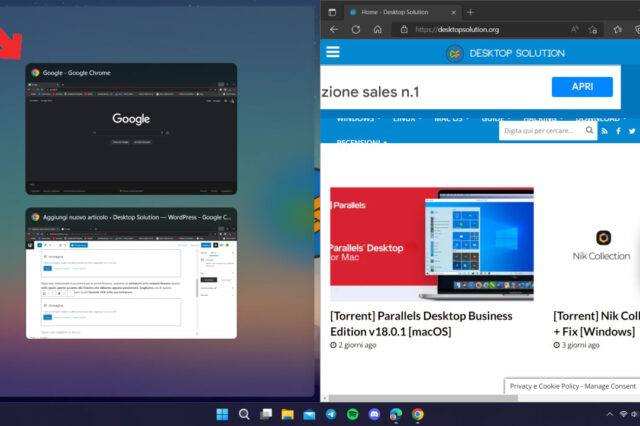Open Parallels Desktop article image
The width and height of the screenshot is (640, 426).
(x=432, y=244)
